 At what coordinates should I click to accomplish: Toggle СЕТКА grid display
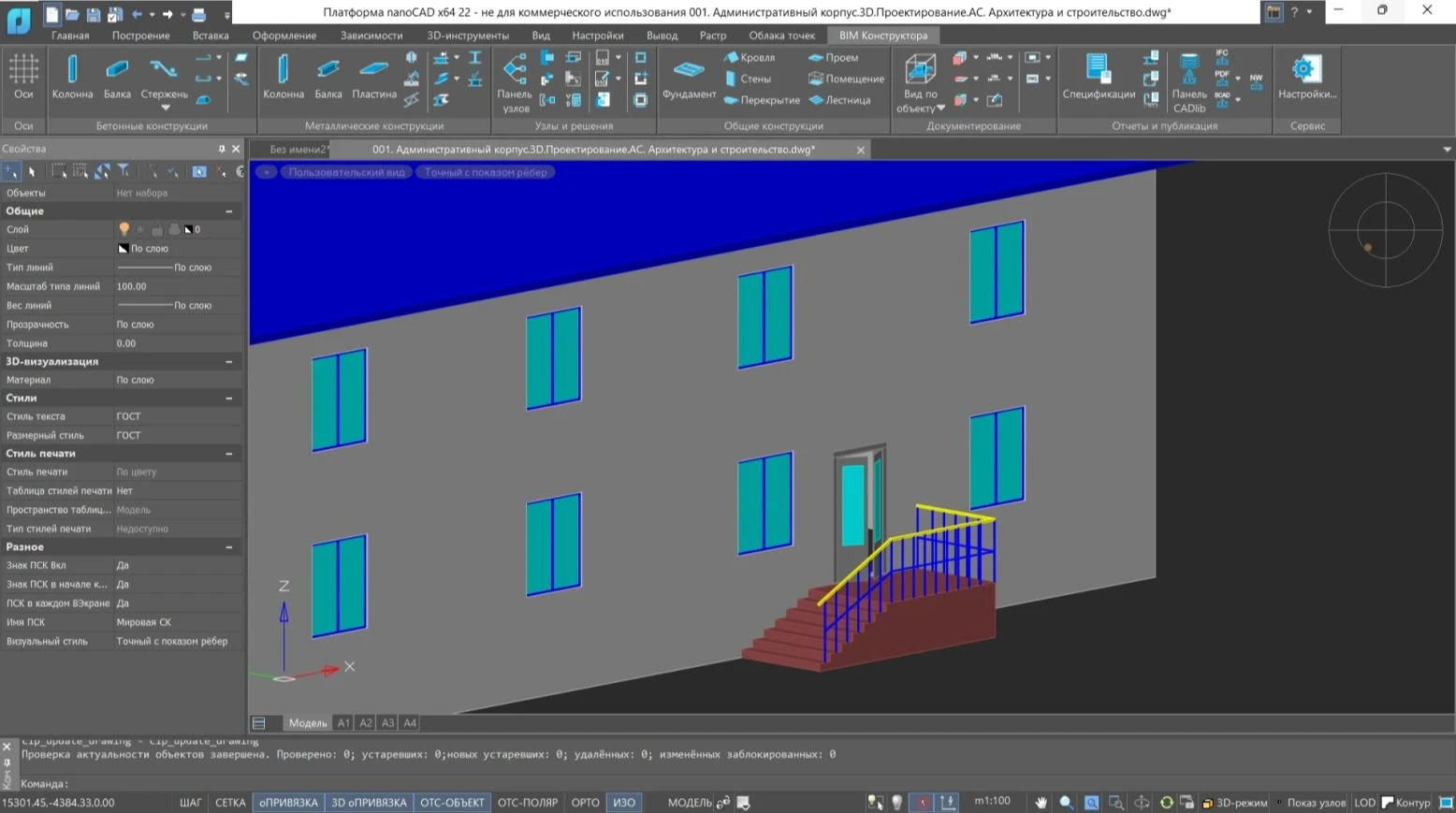click(x=230, y=803)
